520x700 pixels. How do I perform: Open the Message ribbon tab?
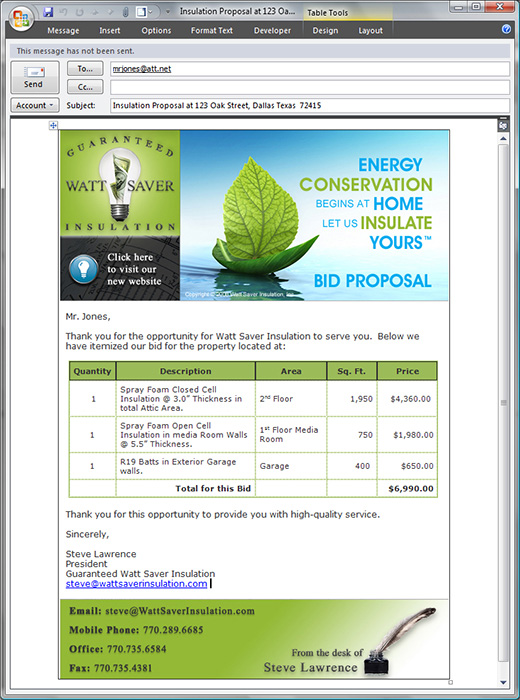coord(63,30)
